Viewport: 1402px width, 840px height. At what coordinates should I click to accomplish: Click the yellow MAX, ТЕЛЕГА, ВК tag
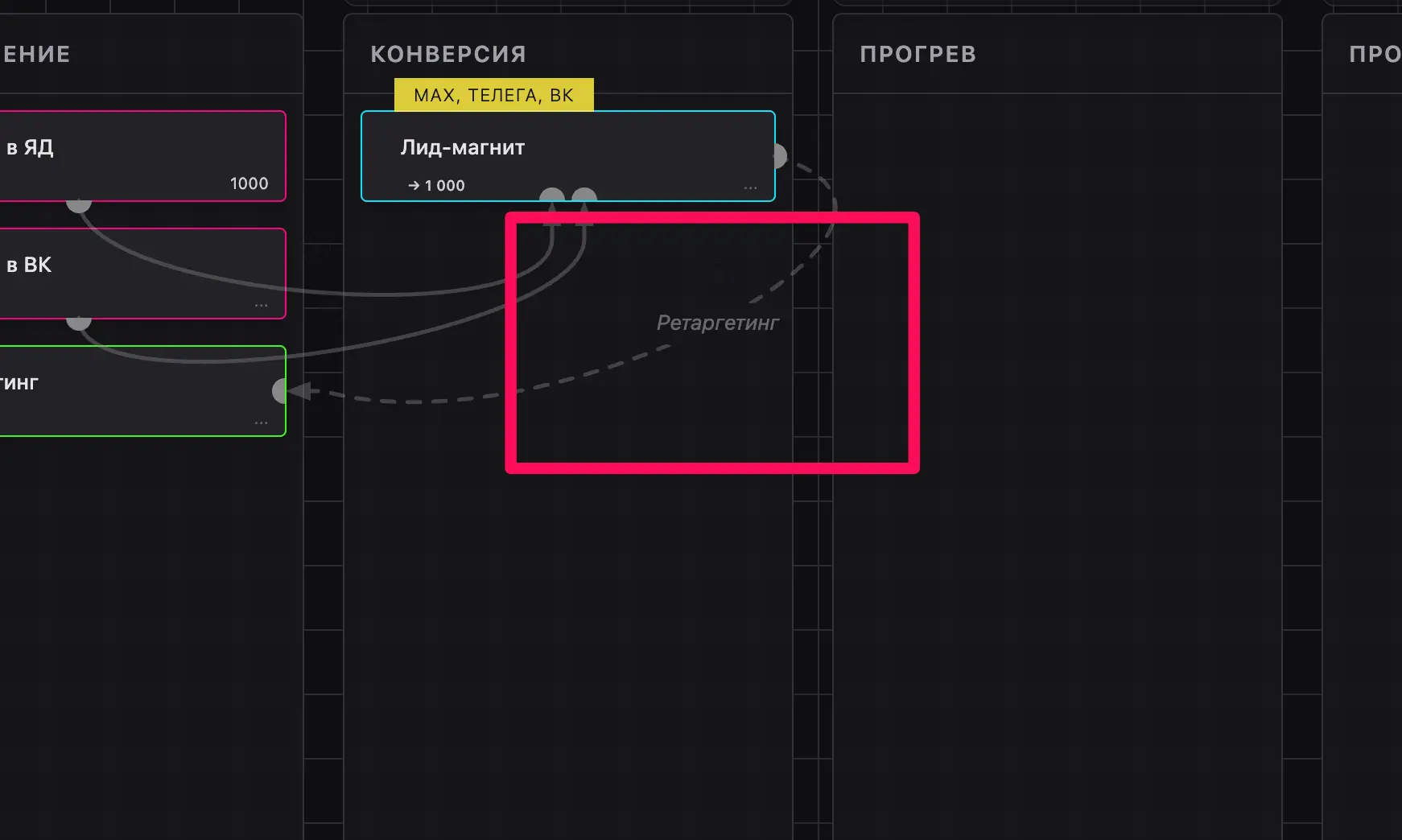point(493,95)
